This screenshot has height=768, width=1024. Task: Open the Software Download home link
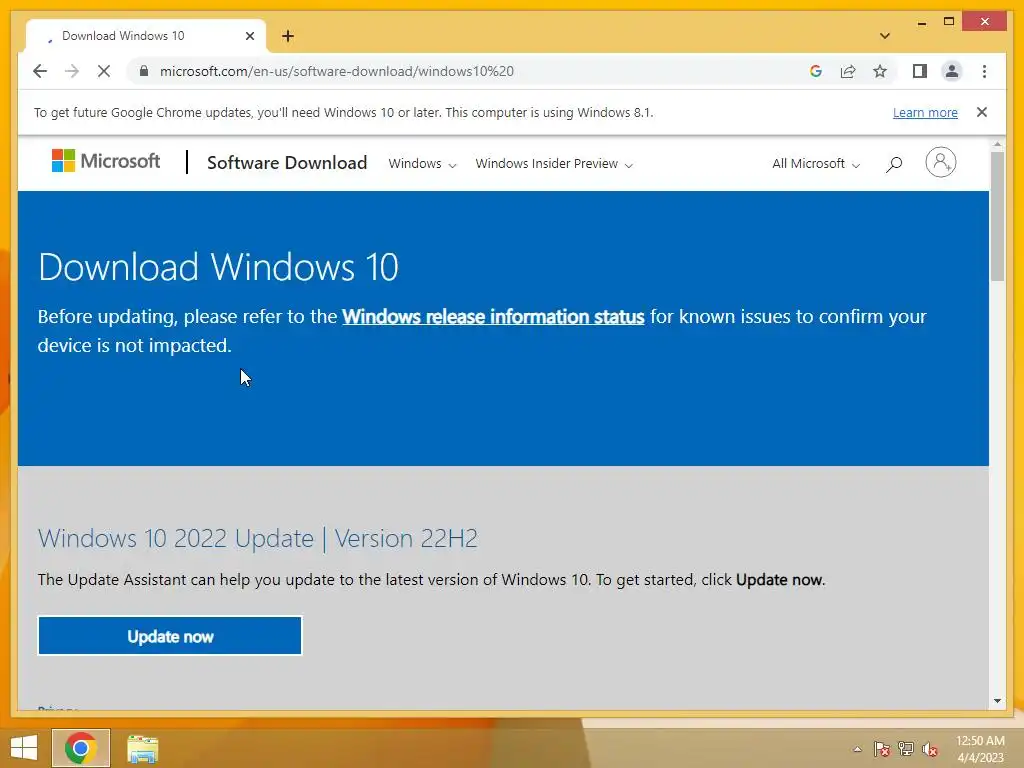click(287, 163)
